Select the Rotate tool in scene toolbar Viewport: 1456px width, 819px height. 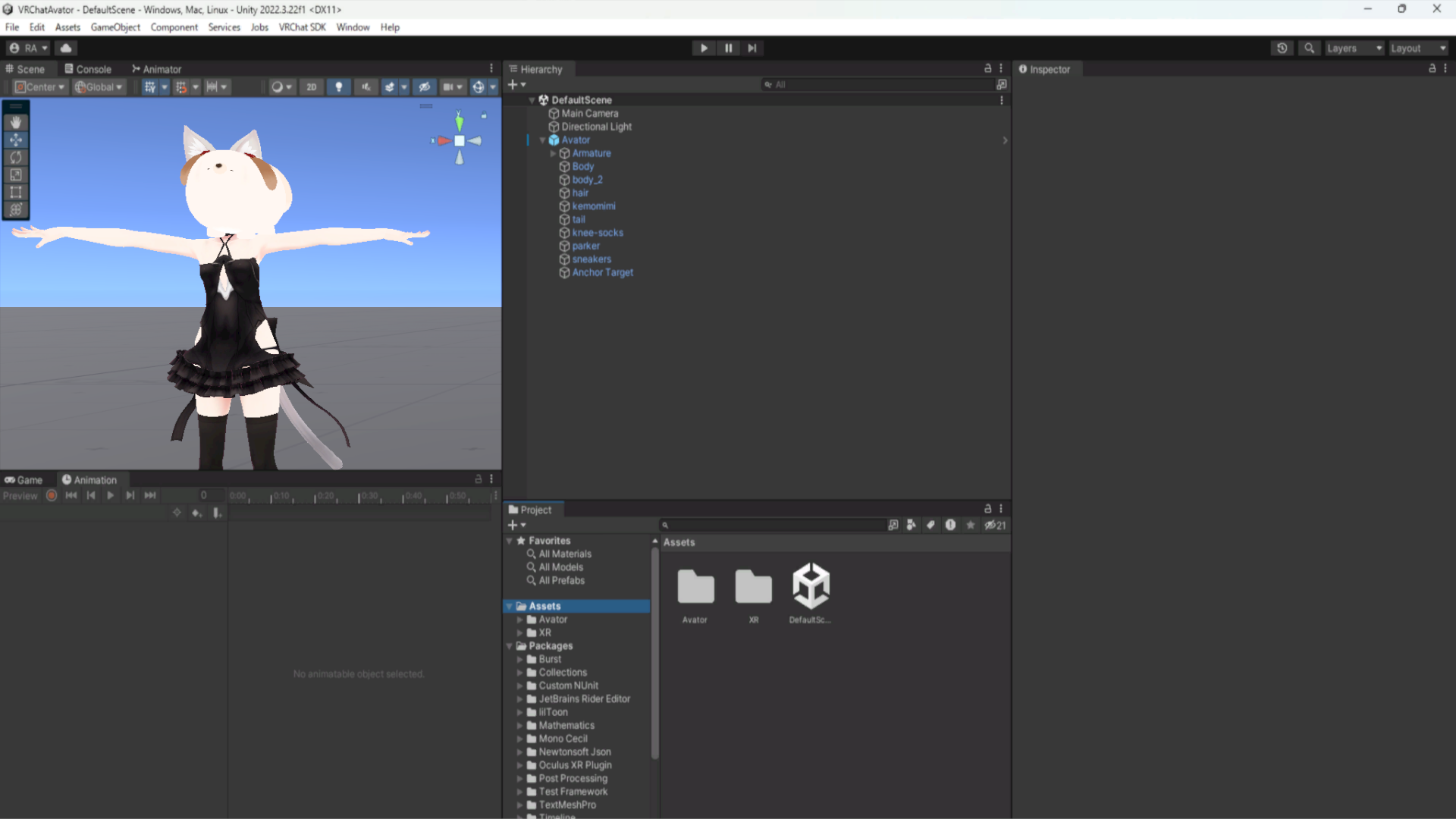16,158
